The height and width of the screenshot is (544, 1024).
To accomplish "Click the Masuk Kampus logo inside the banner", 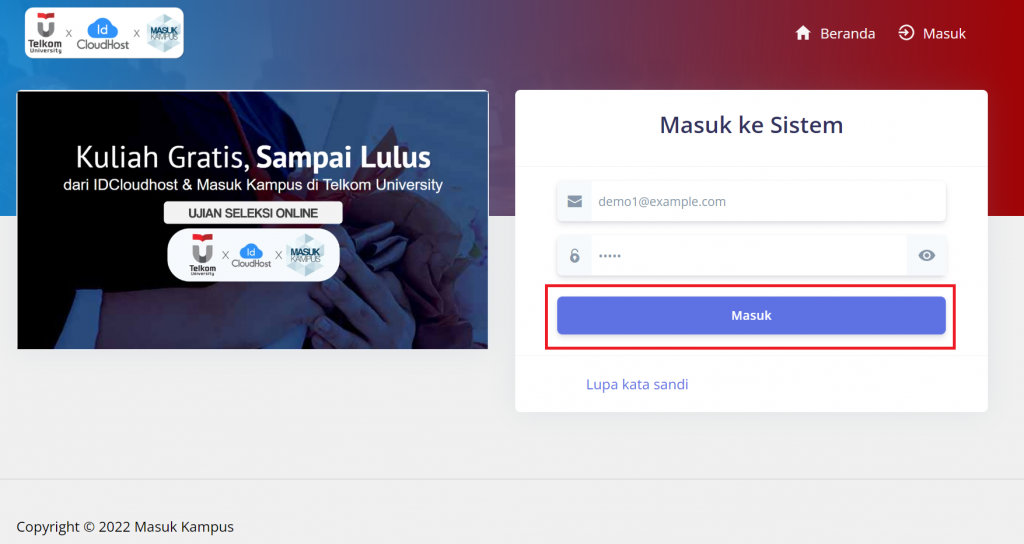I will (x=306, y=254).
